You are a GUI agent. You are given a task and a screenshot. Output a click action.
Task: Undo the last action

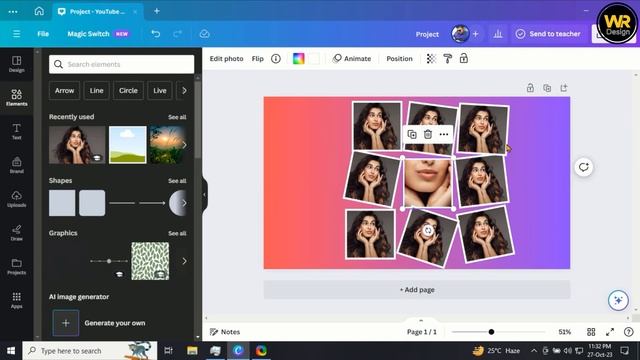[x=156, y=34]
